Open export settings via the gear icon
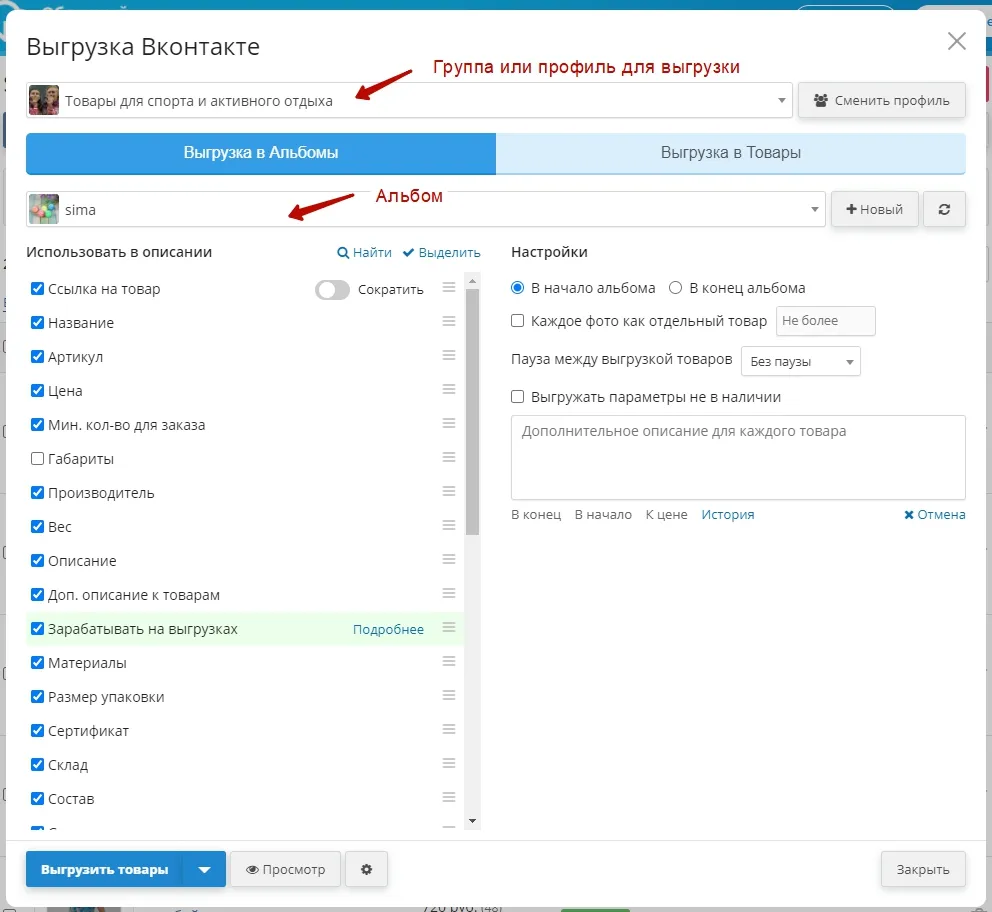Viewport: 992px width, 912px height. tap(366, 869)
